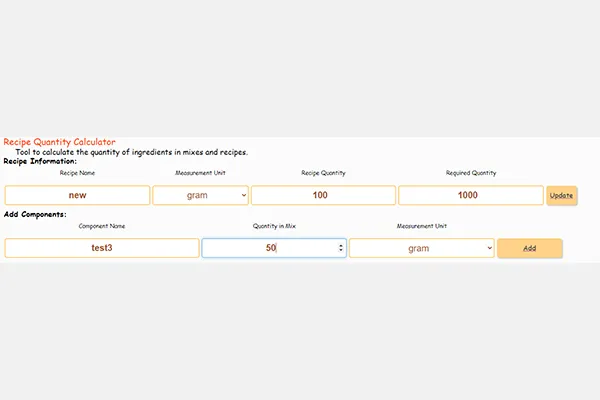600x400 pixels.
Task: Increase Quantity in Mix with up arrow
Action: click(341, 244)
